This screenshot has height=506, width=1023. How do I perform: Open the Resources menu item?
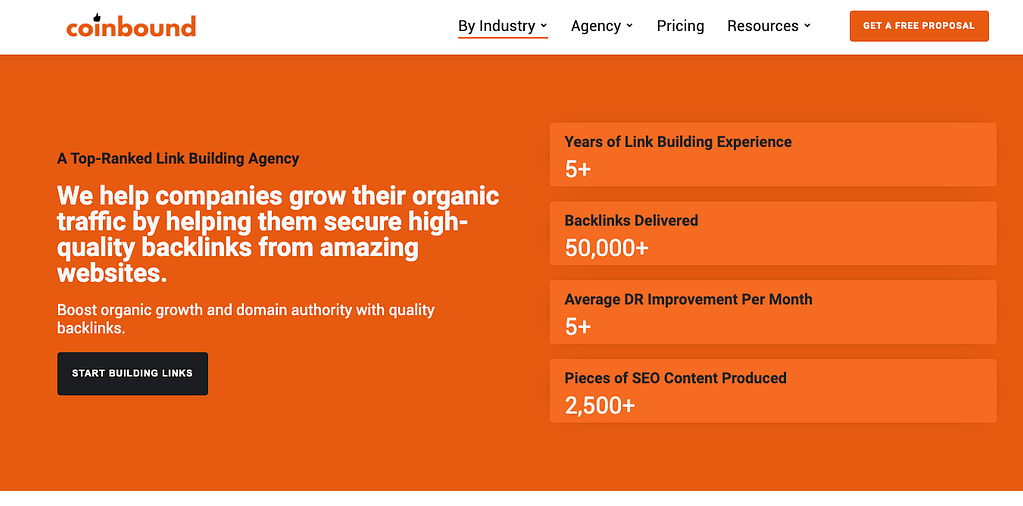pyautogui.click(x=762, y=26)
